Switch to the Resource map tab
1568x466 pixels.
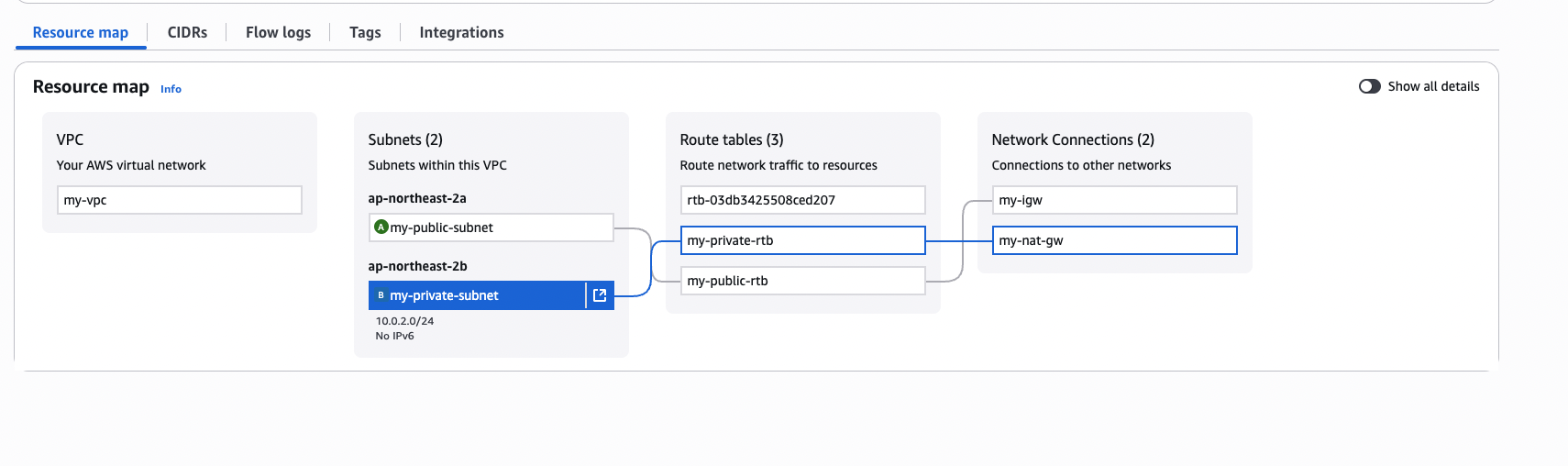click(81, 33)
